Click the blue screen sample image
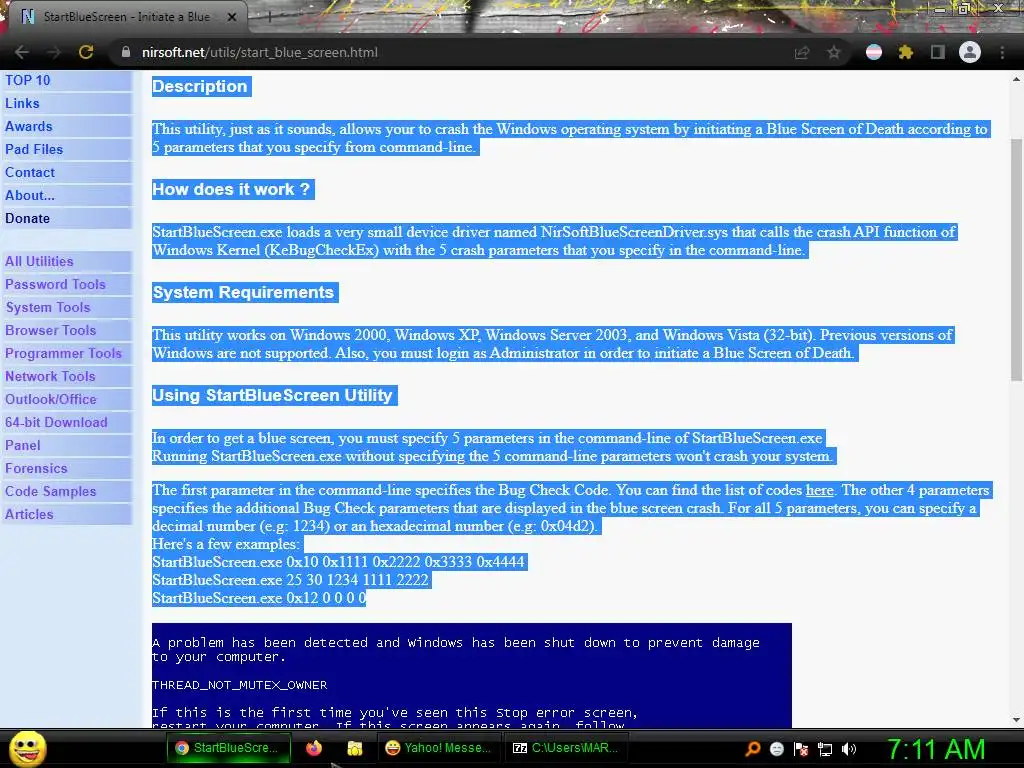This screenshot has height=768, width=1024. click(472, 675)
